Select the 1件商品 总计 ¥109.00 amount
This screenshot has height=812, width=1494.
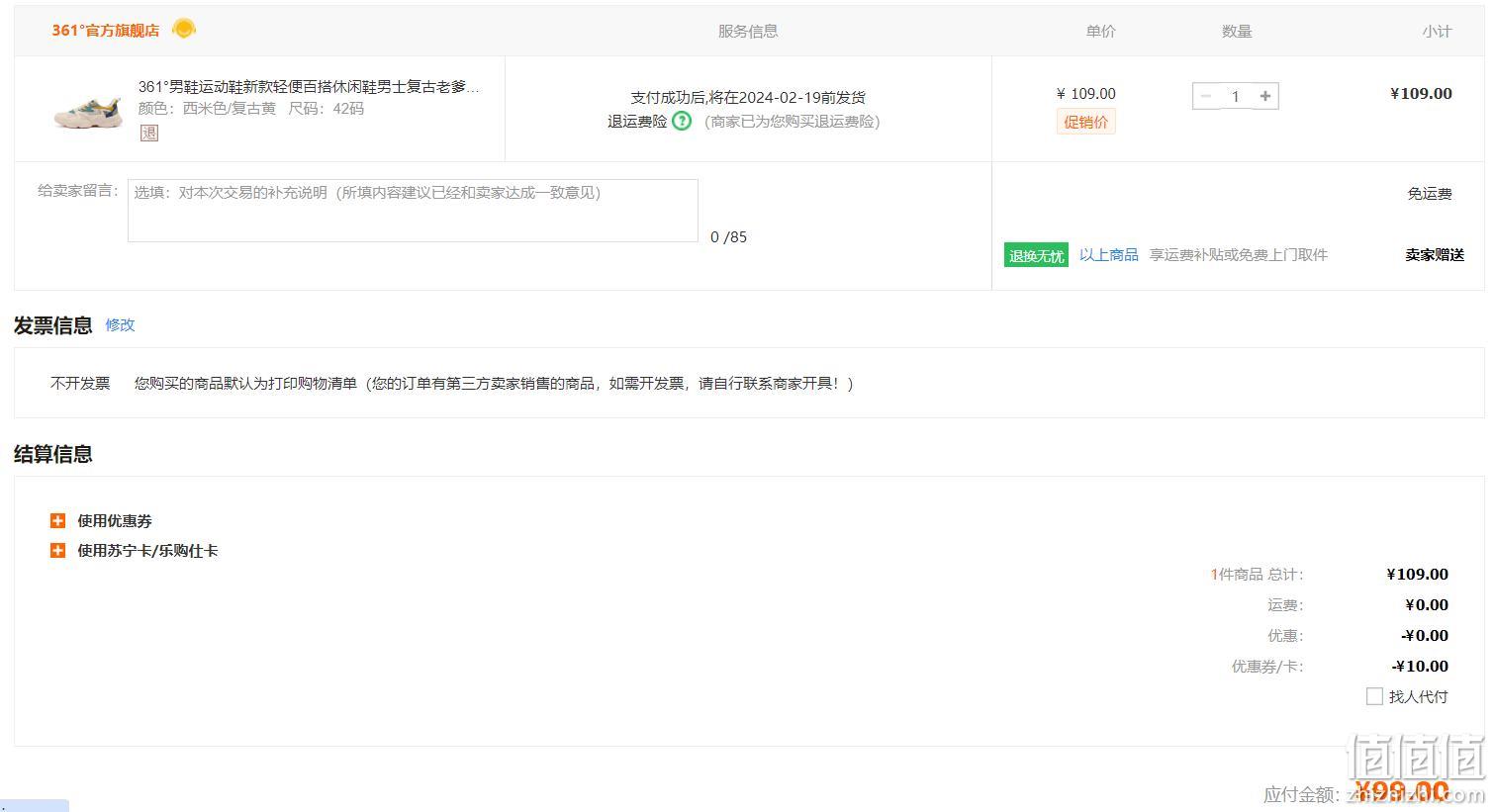[1418, 575]
